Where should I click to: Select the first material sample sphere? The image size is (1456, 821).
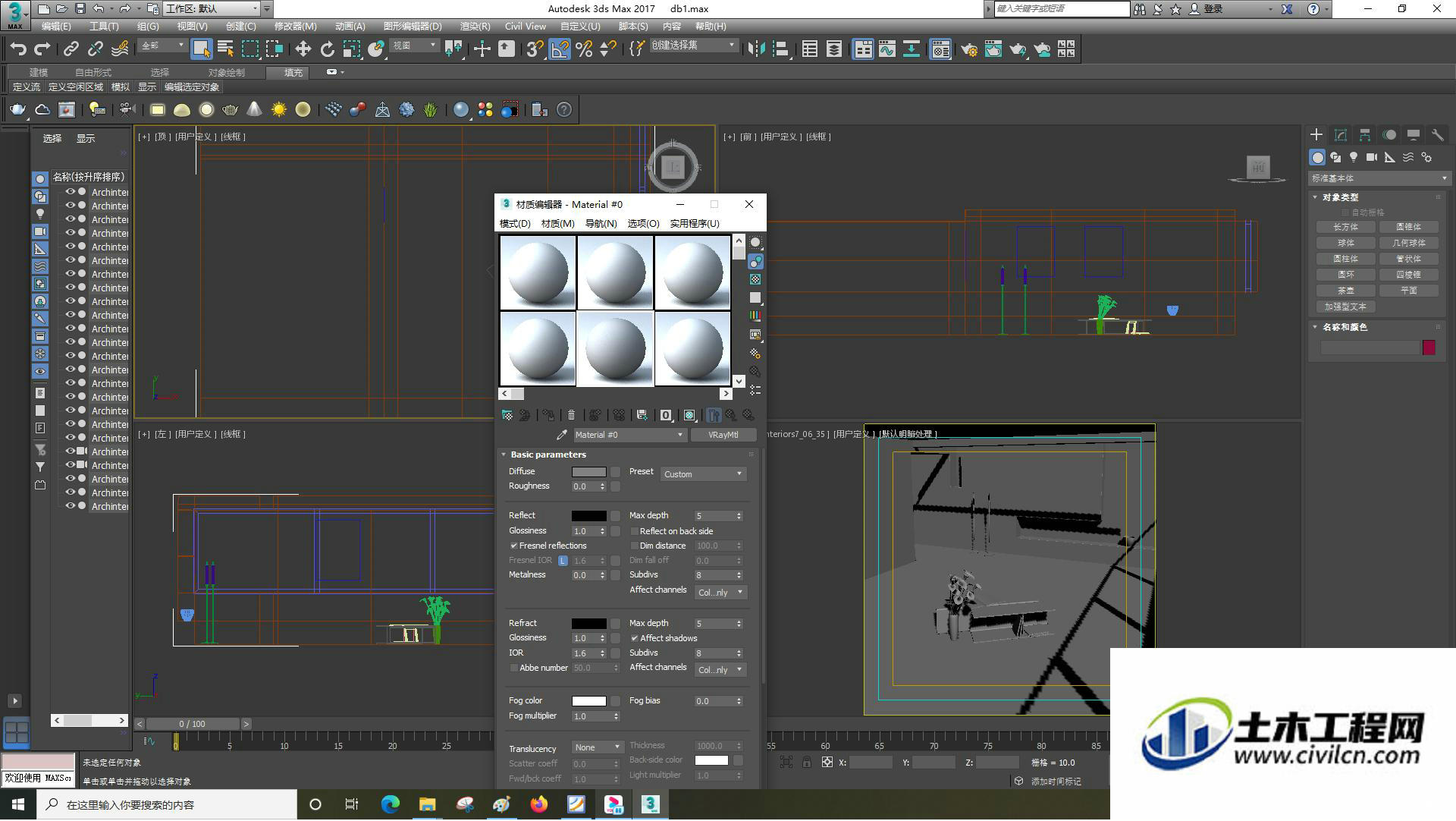tap(538, 272)
